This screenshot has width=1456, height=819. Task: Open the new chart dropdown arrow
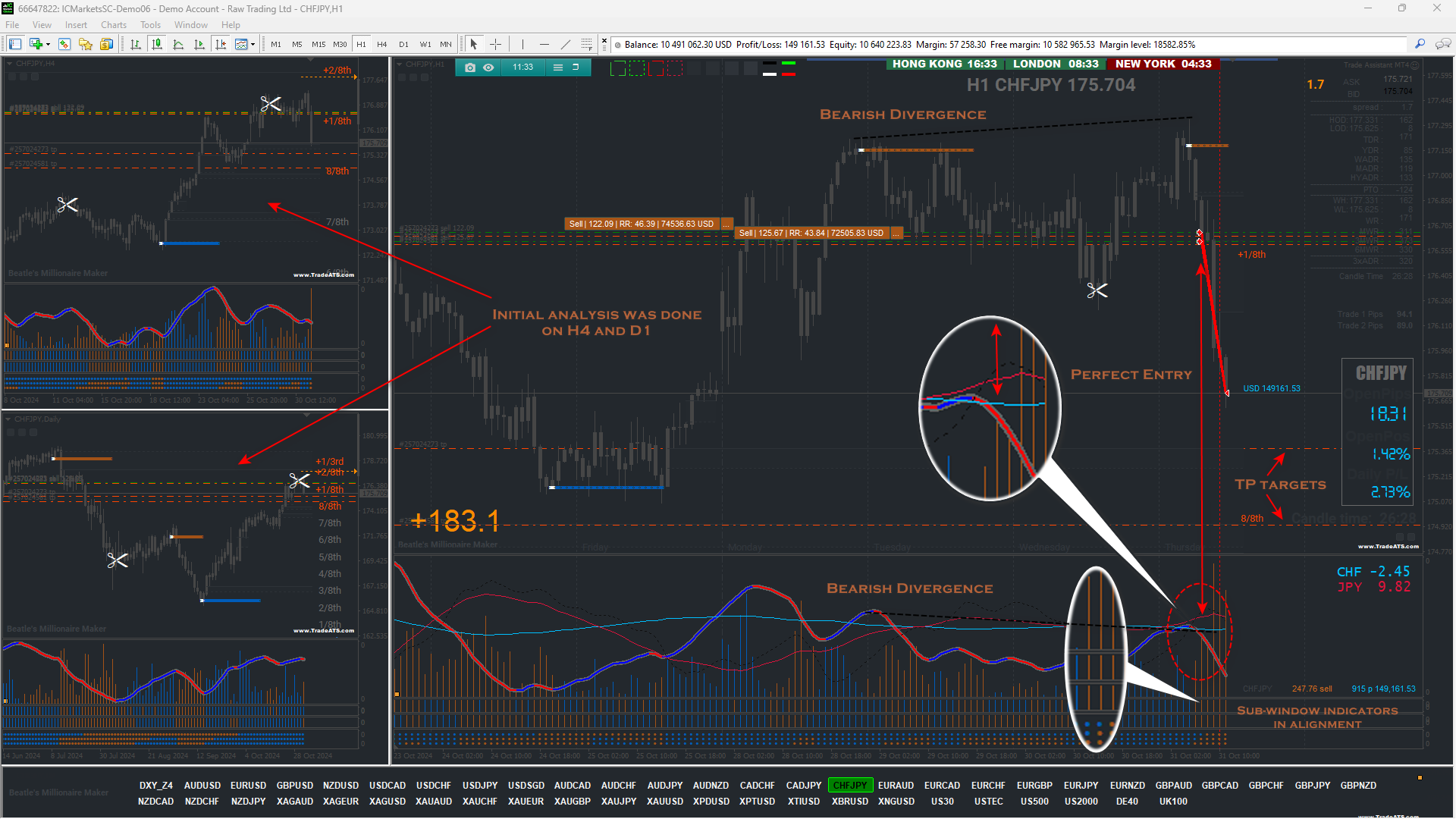tap(48, 45)
